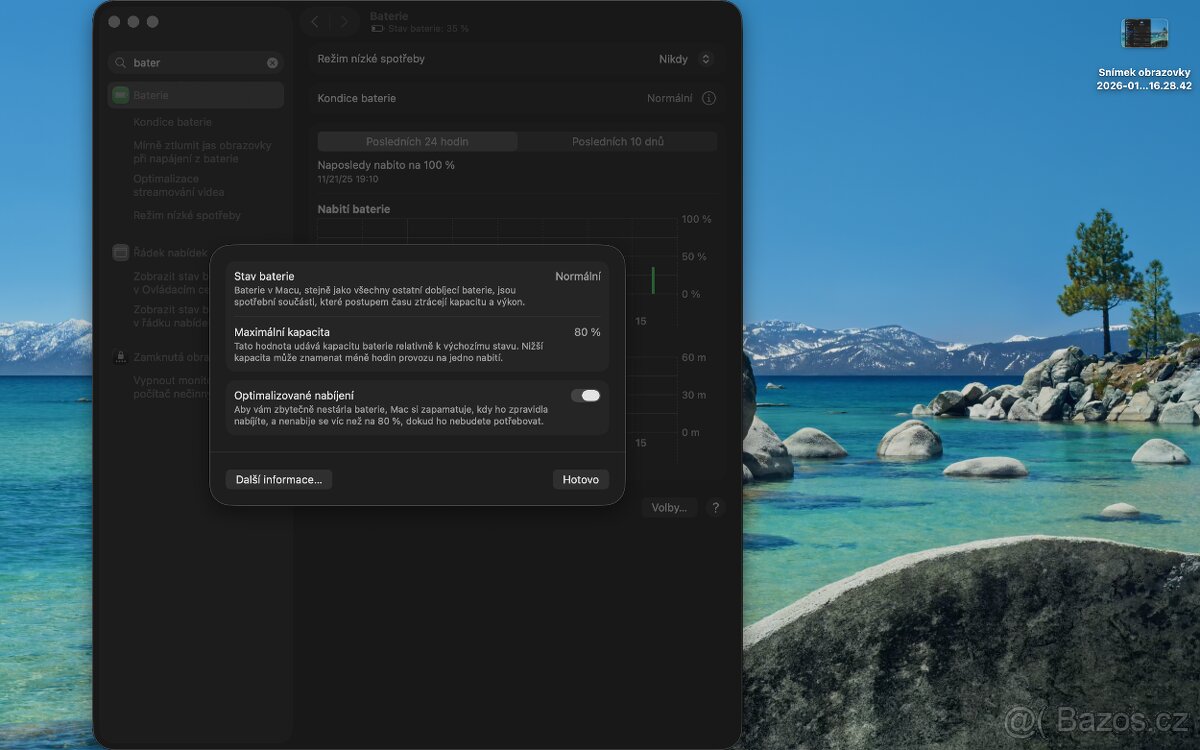Switch to the Posledních 24 hodin tab
Viewport: 1200px width, 750px height.
pos(417,142)
